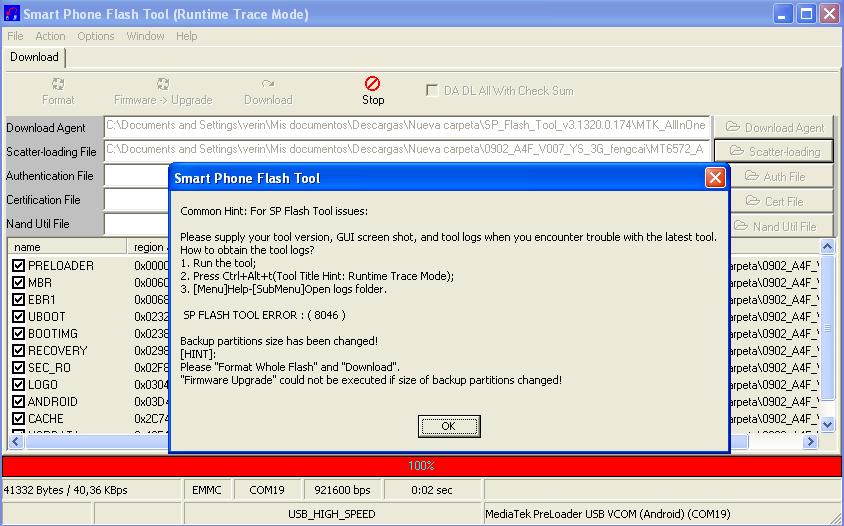This screenshot has width=844, height=526.
Task: Minimize the Flash Tool window
Action: tap(783, 14)
